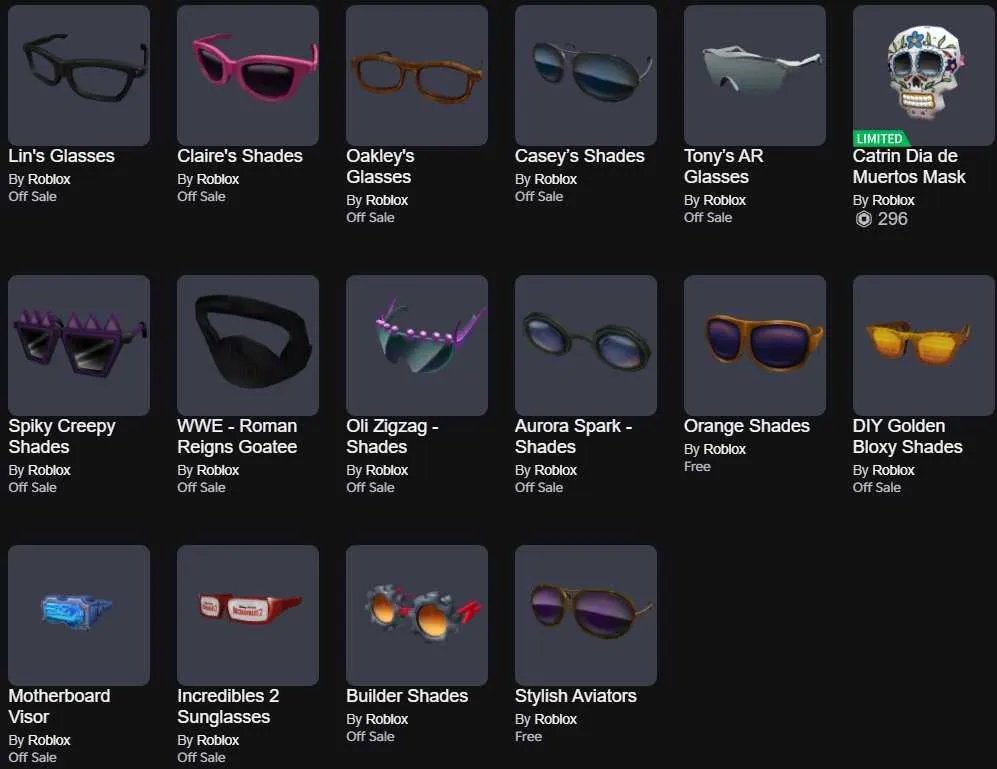Viewport: 997px width, 769px height.
Task: Follow the "Oakley's Glasses" name link
Action: (380, 166)
